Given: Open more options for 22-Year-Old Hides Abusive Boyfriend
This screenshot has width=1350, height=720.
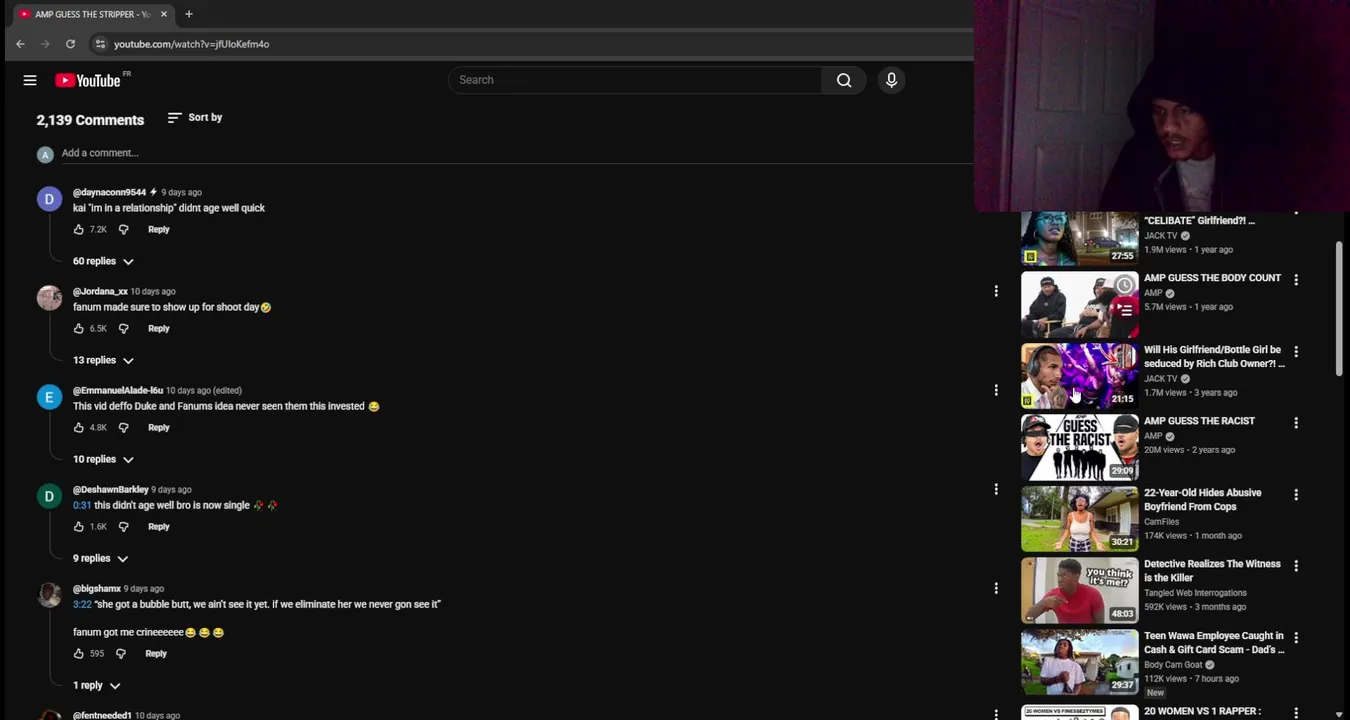Looking at the screenshot, I should (x=1295, y=495).
